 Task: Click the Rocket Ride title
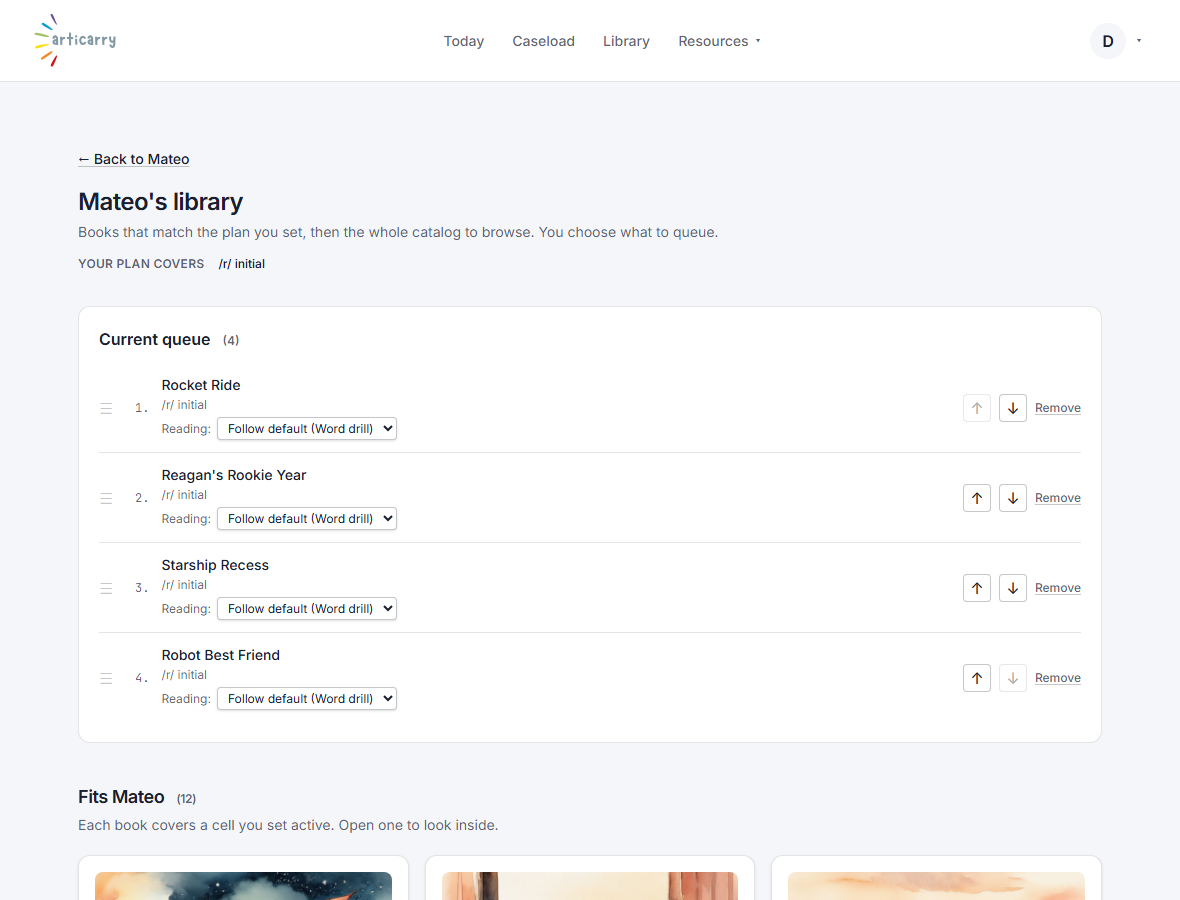pyautogui.click(x=201, y=385)
